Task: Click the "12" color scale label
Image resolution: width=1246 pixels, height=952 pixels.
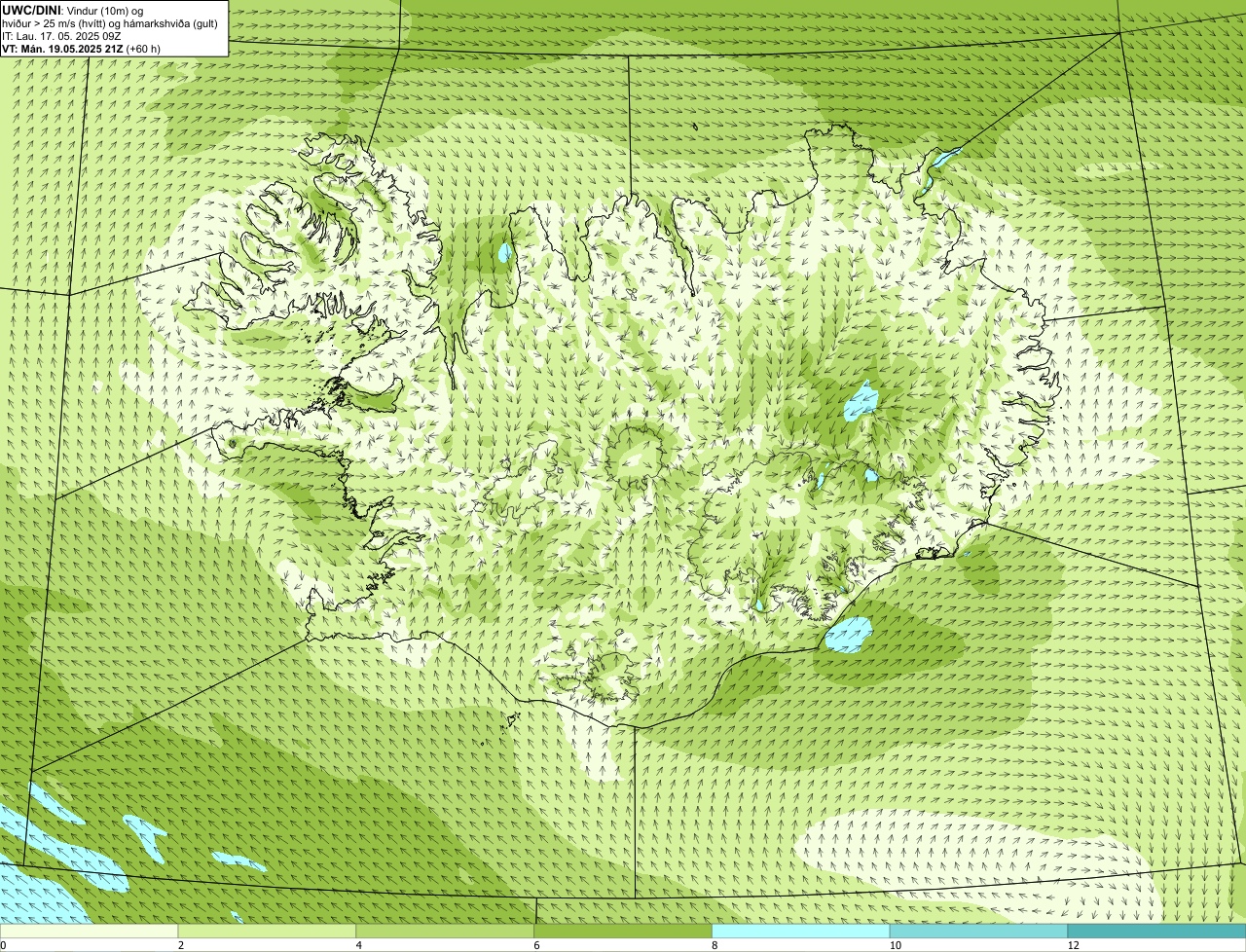Action: [1074, 945]
